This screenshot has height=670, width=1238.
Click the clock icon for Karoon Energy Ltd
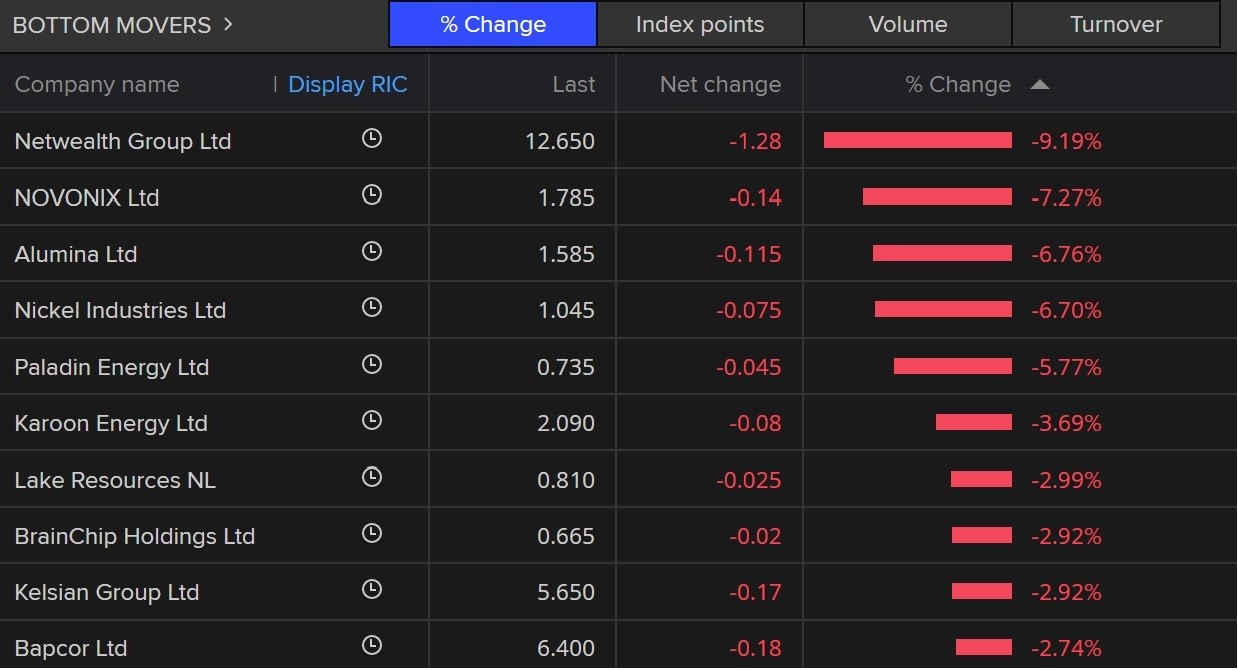[372, 420]
